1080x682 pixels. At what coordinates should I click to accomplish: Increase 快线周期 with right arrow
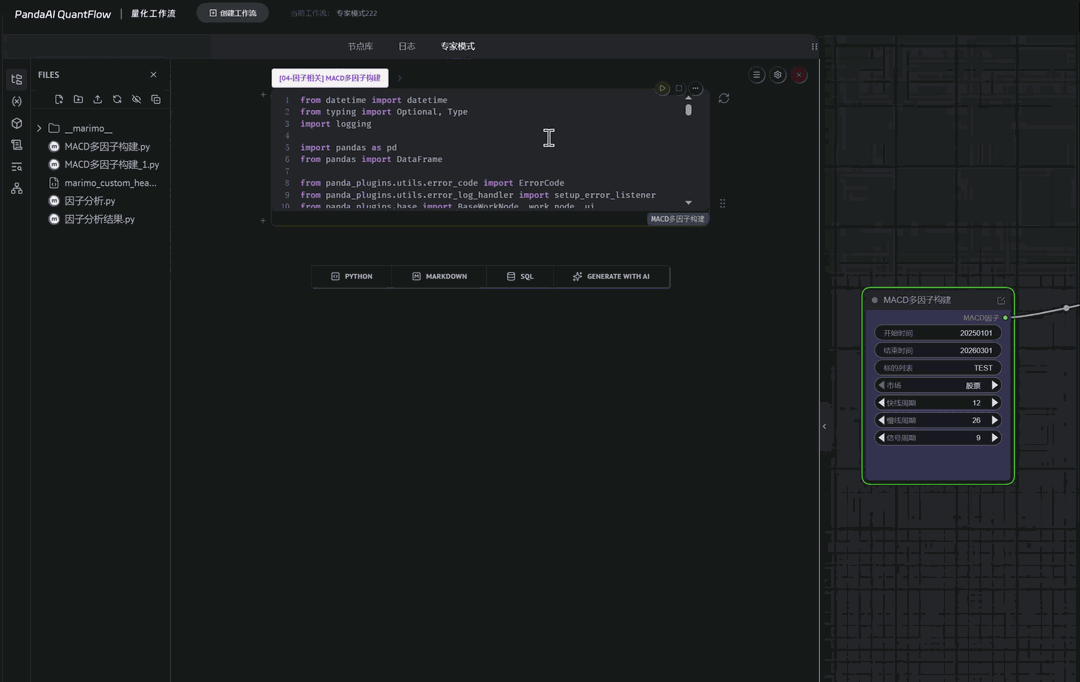[995, 402]
